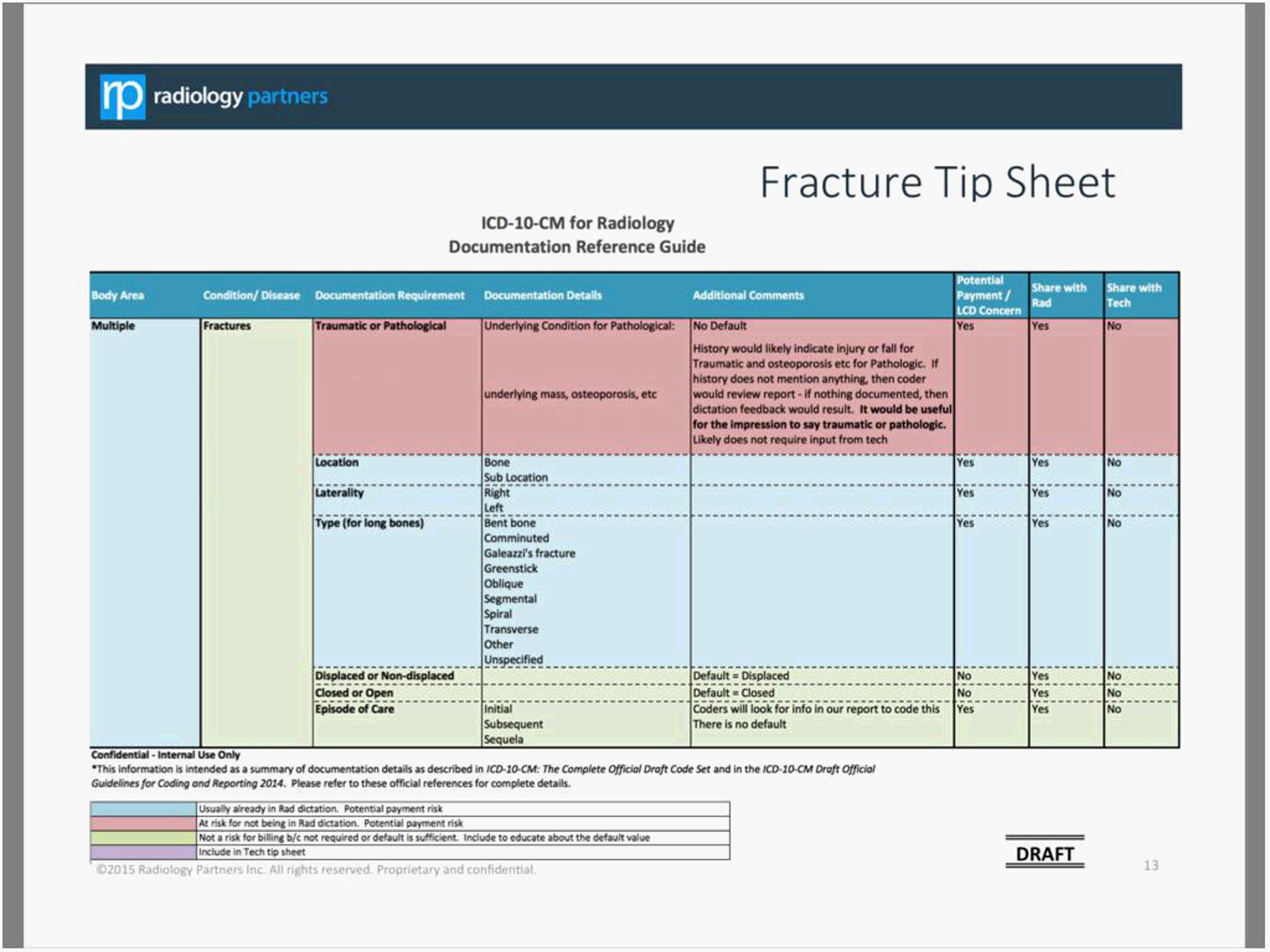Click the Multiple body area cell
Screen dimensions: 1270x952
pos(113,325)
